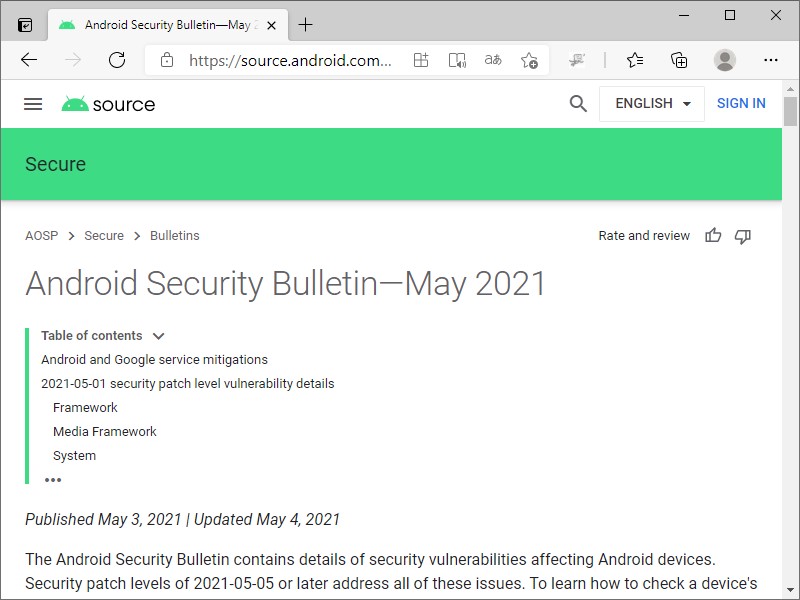This screenshot has width=800, height=600.
Task: Open a new browser tab
Action: coord(306,25)
